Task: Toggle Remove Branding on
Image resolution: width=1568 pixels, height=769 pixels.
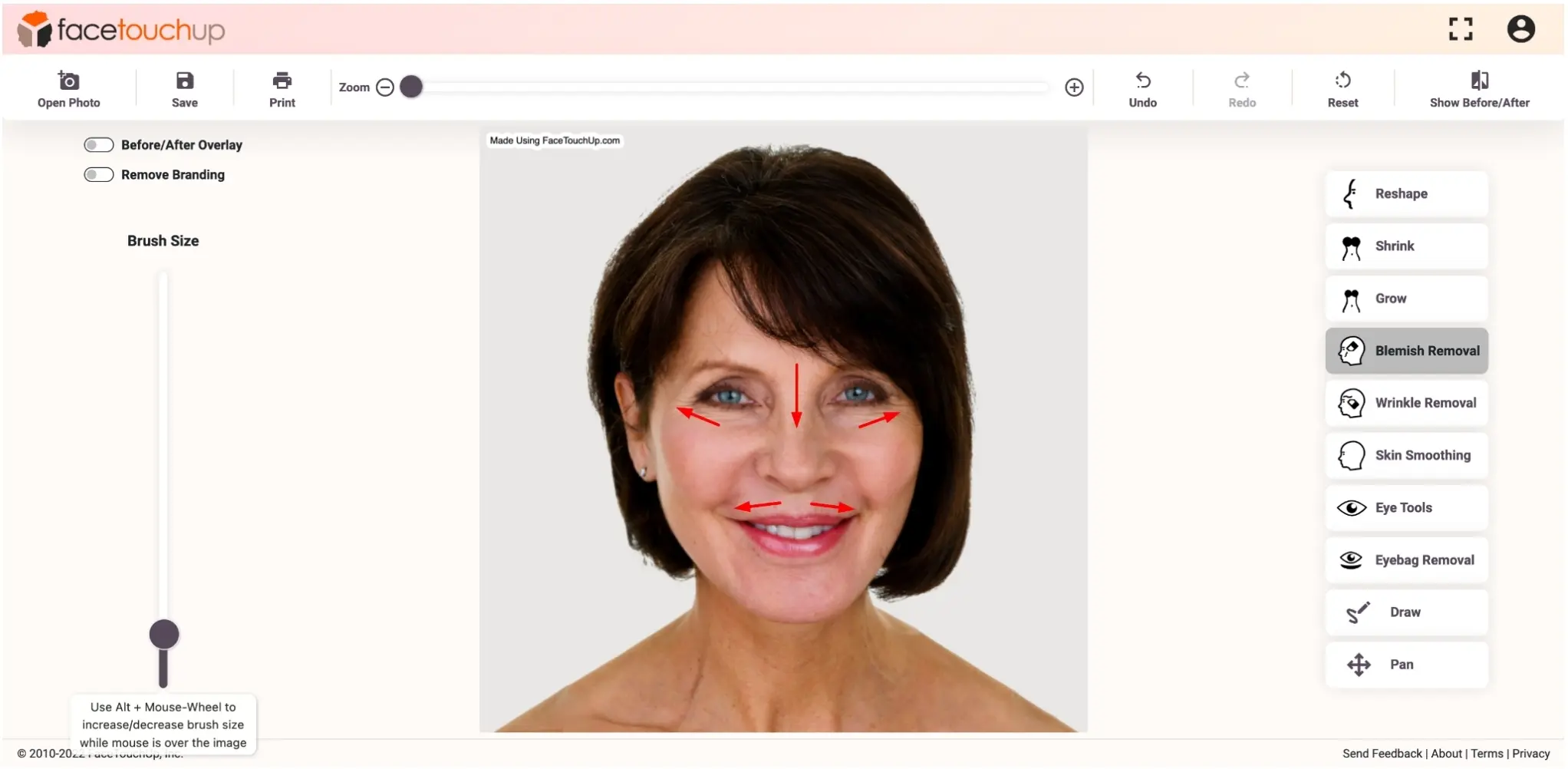Action: pos(98,174)
